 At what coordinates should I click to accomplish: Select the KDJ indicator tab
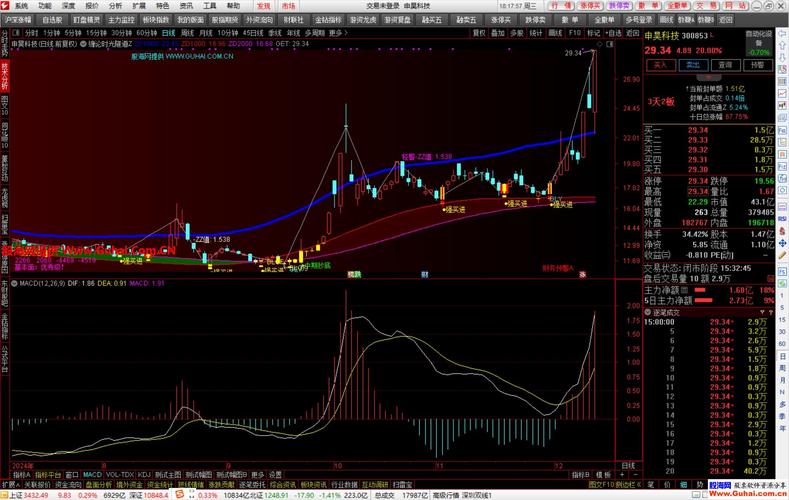[144, 474]
